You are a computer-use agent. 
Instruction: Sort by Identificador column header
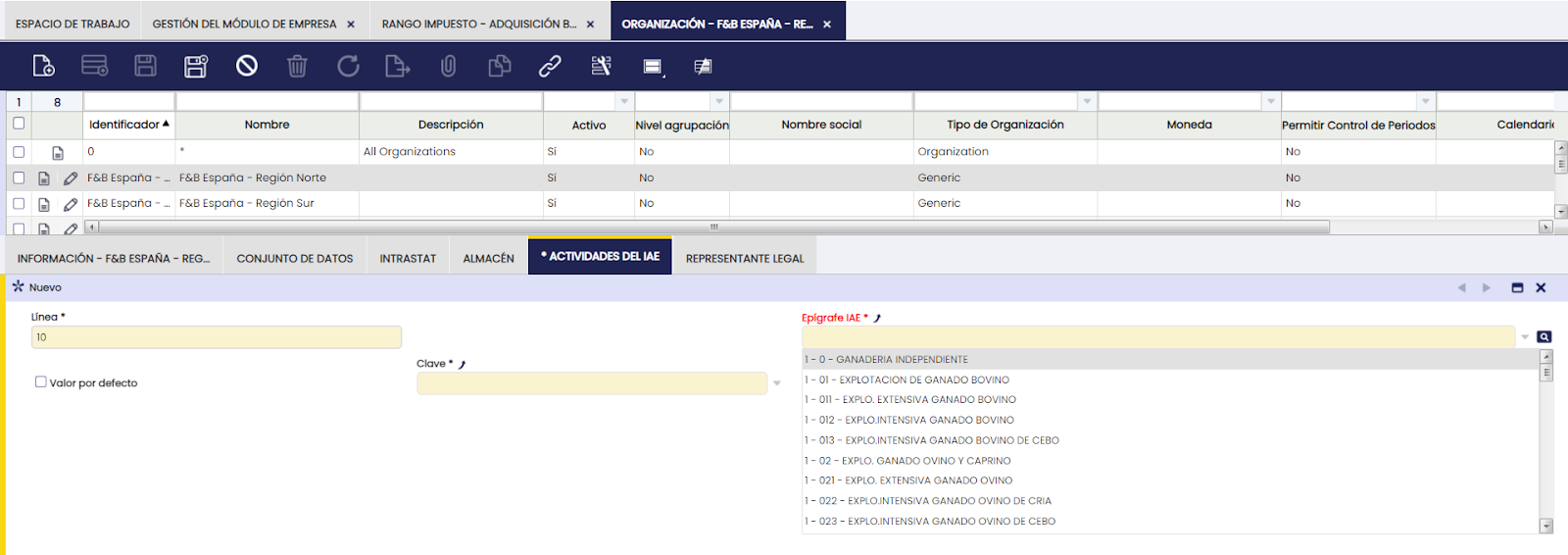click(129, 125)
